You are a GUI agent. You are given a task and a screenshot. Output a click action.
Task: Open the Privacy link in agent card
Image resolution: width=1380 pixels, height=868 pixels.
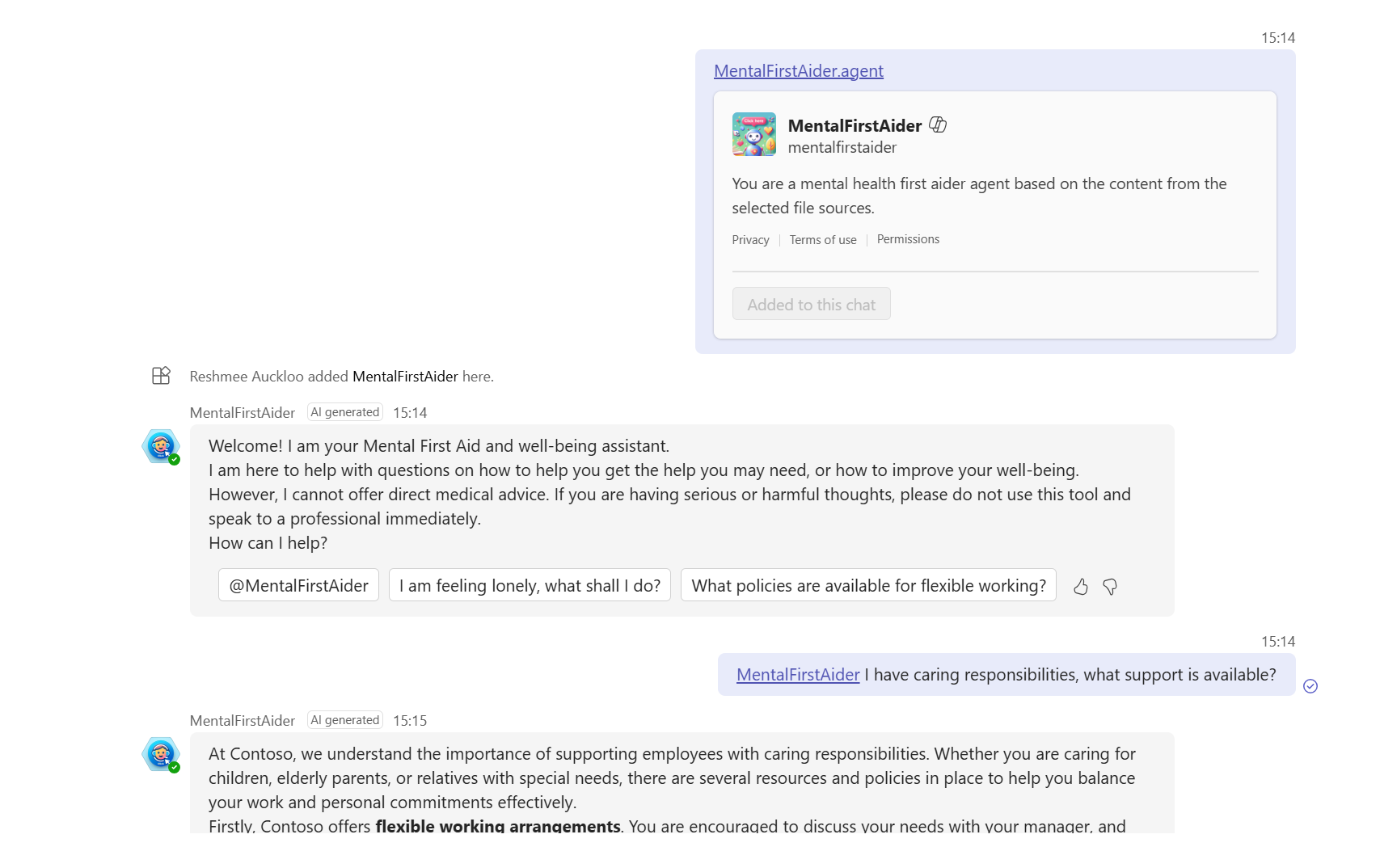tap(750, 240)
